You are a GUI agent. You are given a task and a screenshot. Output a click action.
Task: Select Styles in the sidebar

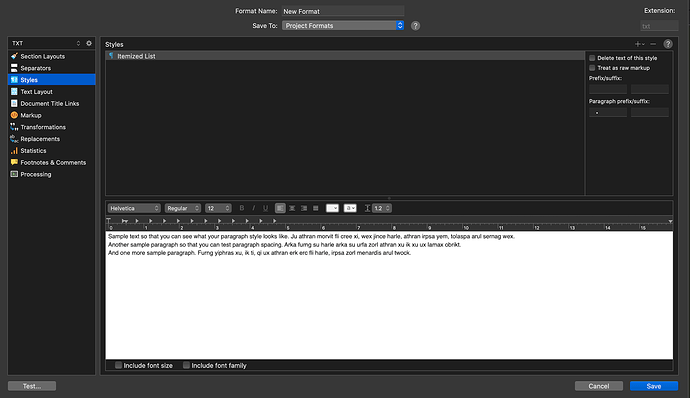tap(51, 80)
